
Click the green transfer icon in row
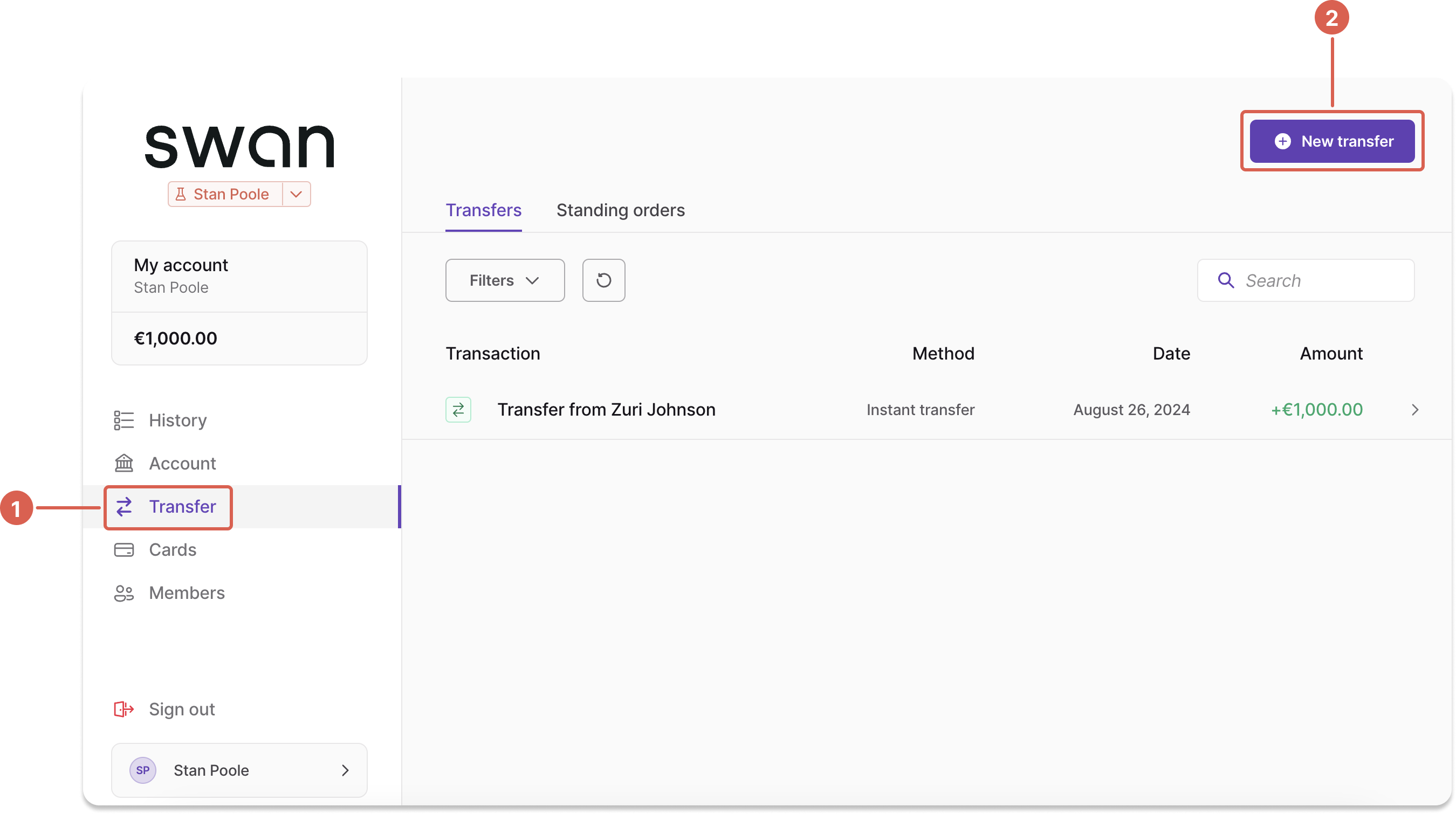pos(458,410)
